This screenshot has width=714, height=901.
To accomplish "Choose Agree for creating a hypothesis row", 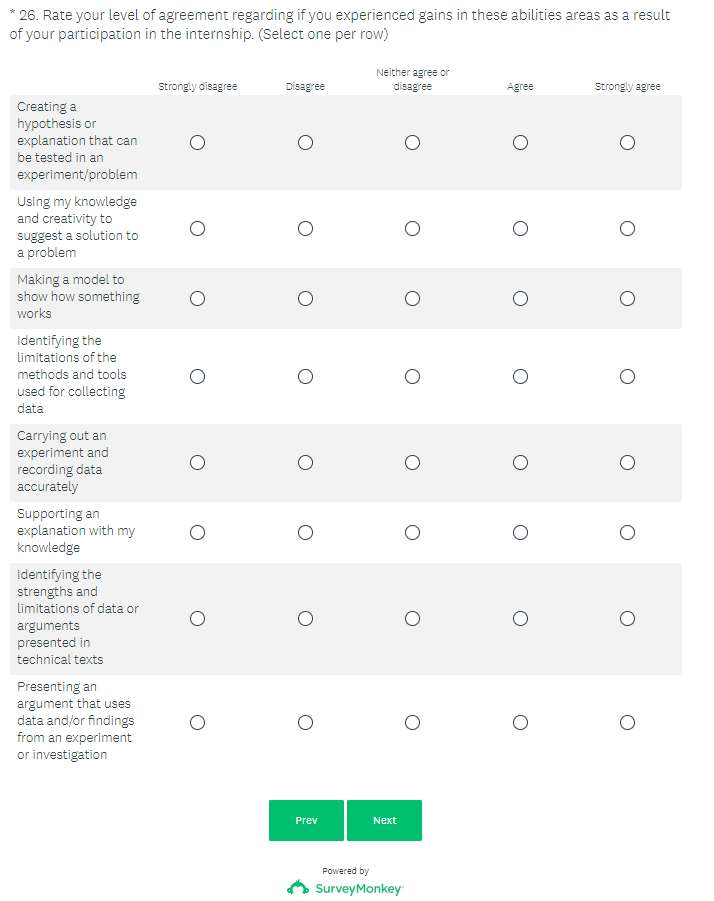I will click(x=520, y=142).
